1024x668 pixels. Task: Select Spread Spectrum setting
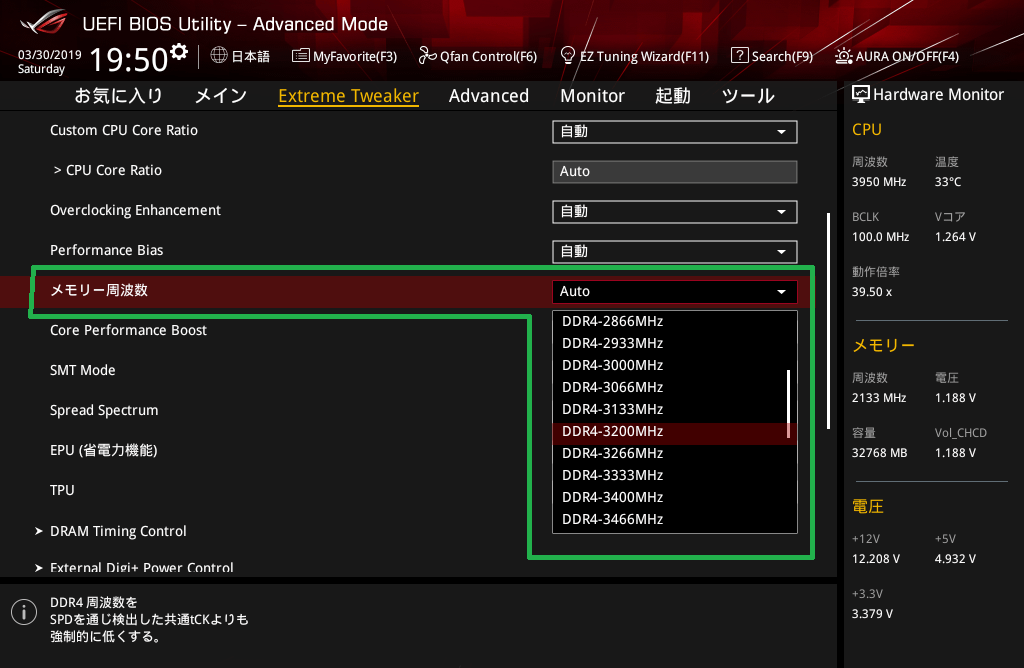104,411
